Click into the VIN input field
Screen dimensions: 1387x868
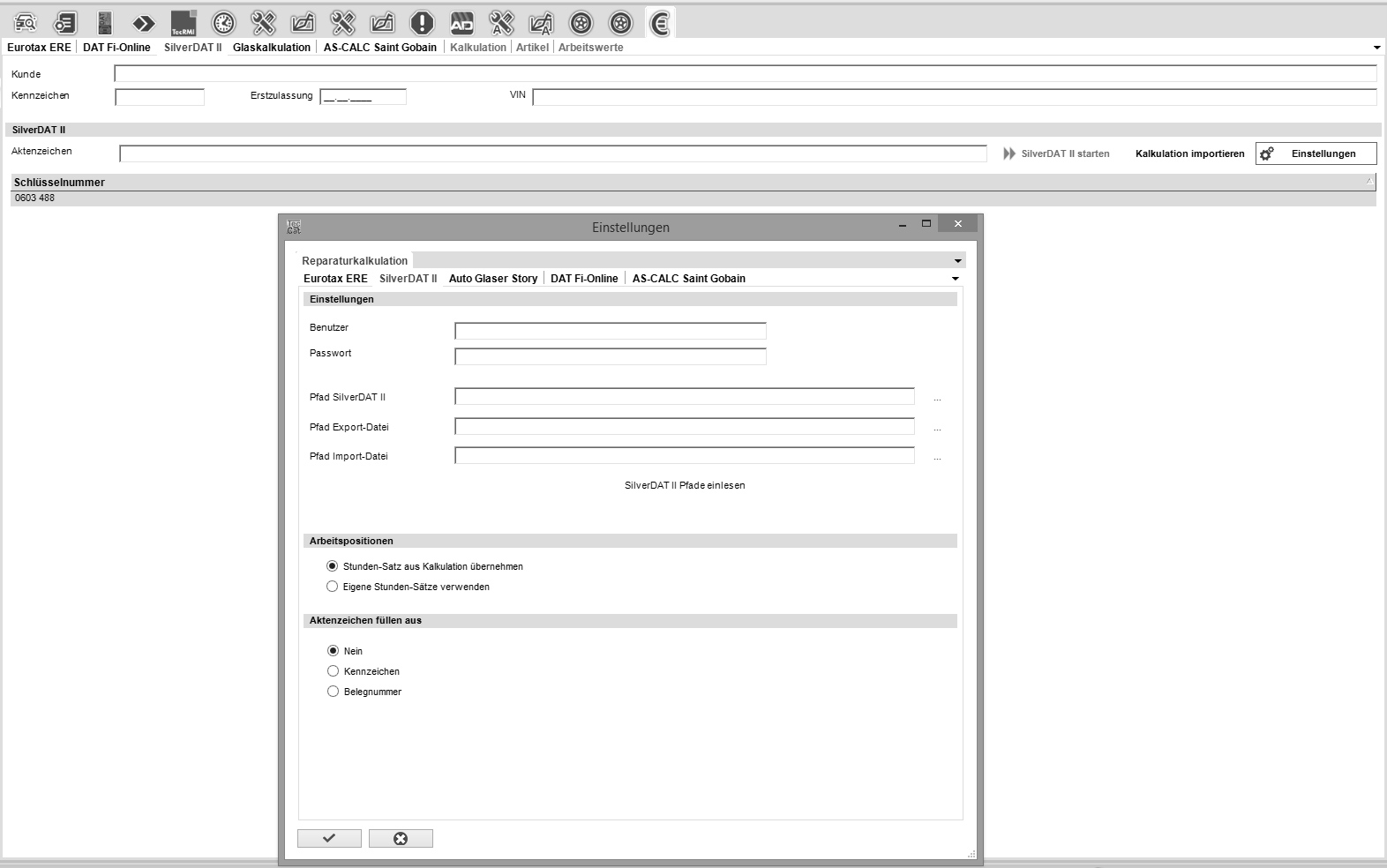pyautogui.click(x=955, y=97)
